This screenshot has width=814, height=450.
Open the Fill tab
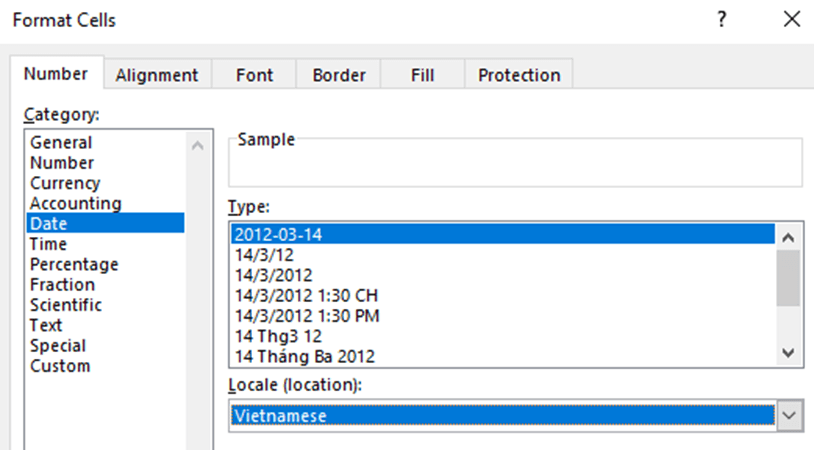click(422, 75)
